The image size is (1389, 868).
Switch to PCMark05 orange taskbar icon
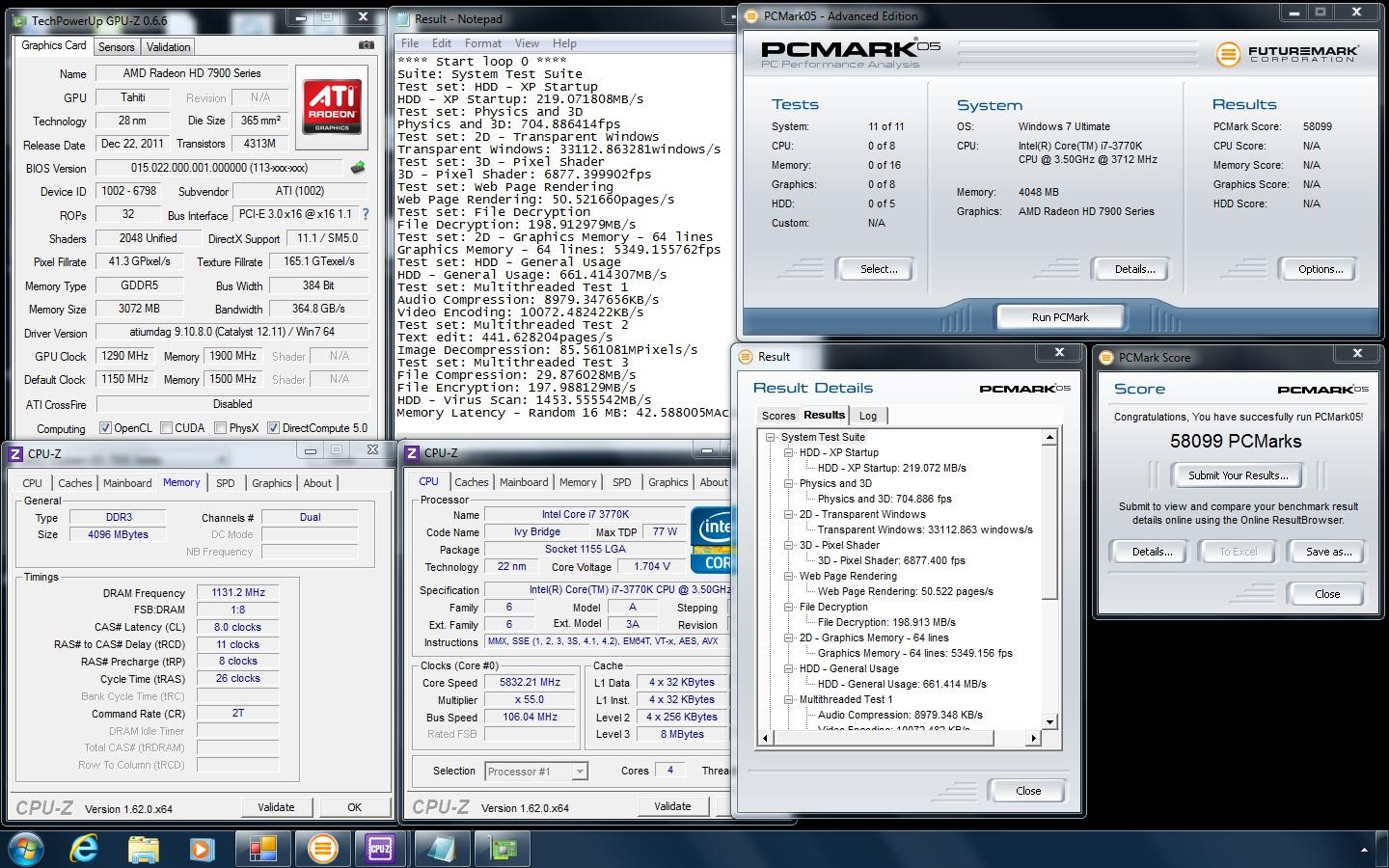[x=322, y=849]
